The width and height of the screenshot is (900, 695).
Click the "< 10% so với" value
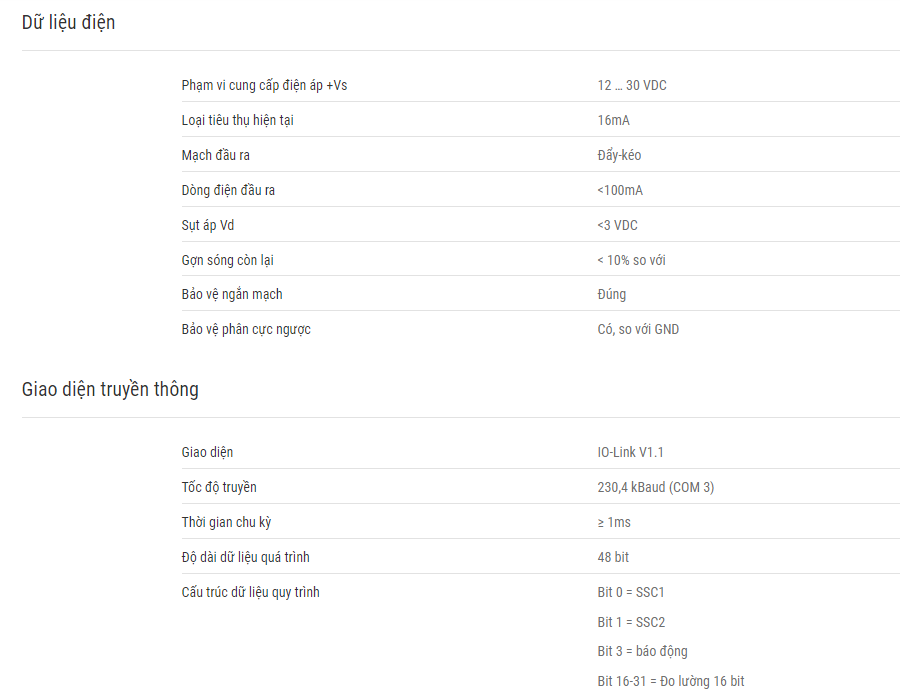click(631, 261)
